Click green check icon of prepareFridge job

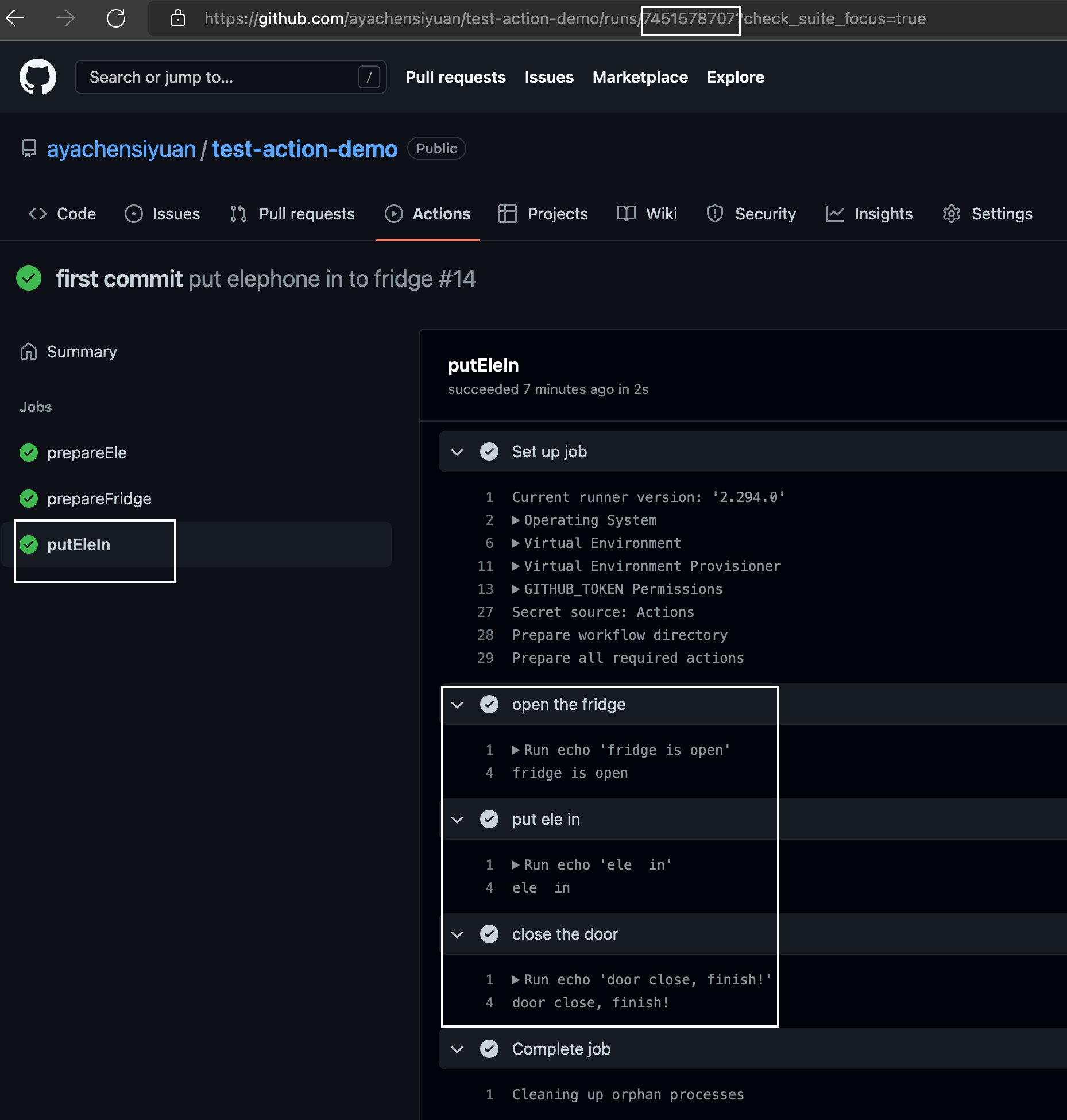[x=29, y=499]
